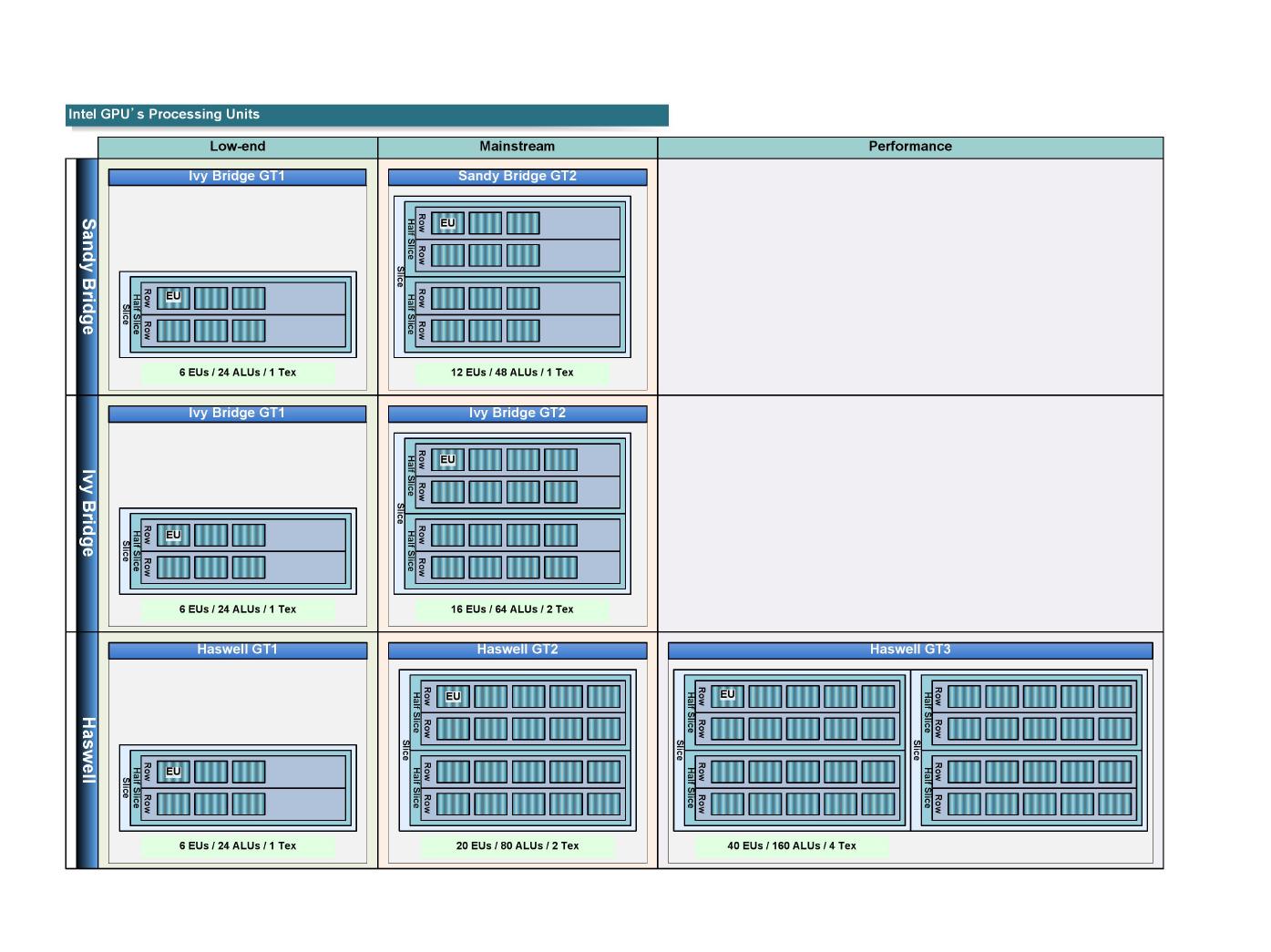Viewport: 1271px width, 952px height.
Task: Click the Slice label in Haswell GT2 diagram
Action: (405, 751)
